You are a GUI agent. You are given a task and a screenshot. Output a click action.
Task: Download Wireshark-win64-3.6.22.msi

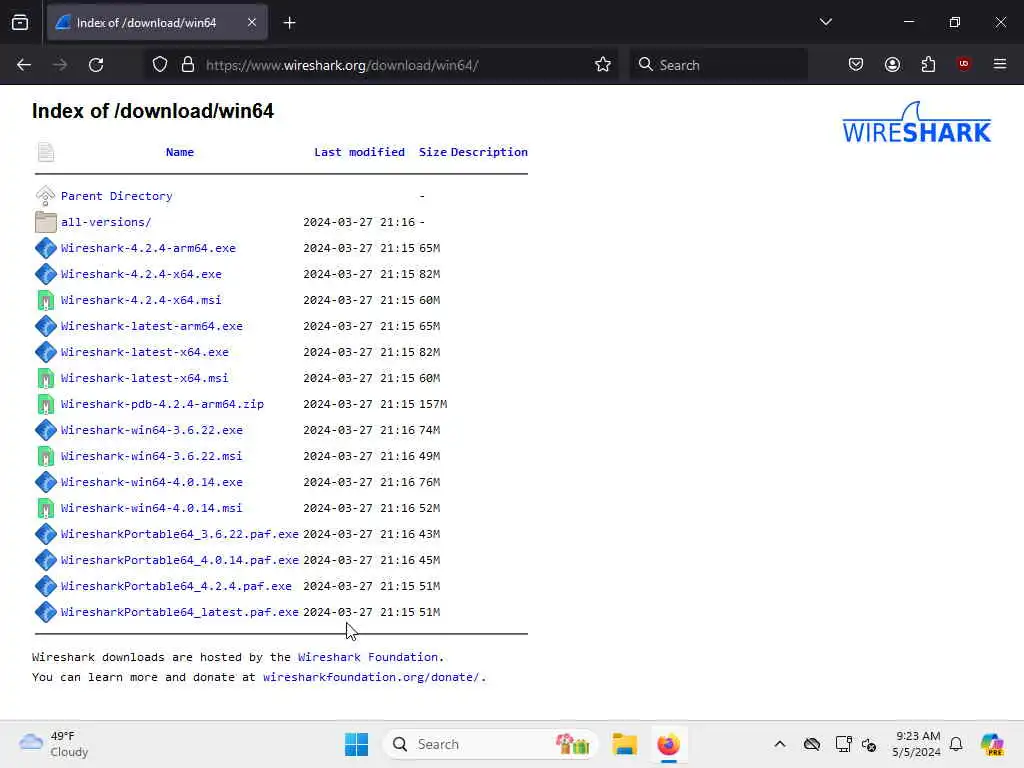(x=152, y=456)
